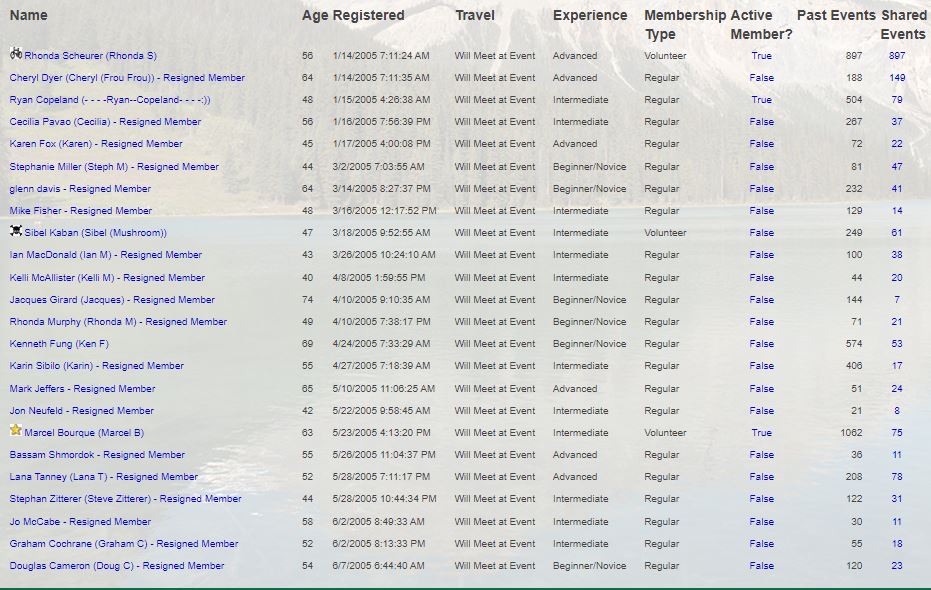The image size is (931, 590).
Task: Click False active status for Kenneth Fung
Action: pos(761,344)
